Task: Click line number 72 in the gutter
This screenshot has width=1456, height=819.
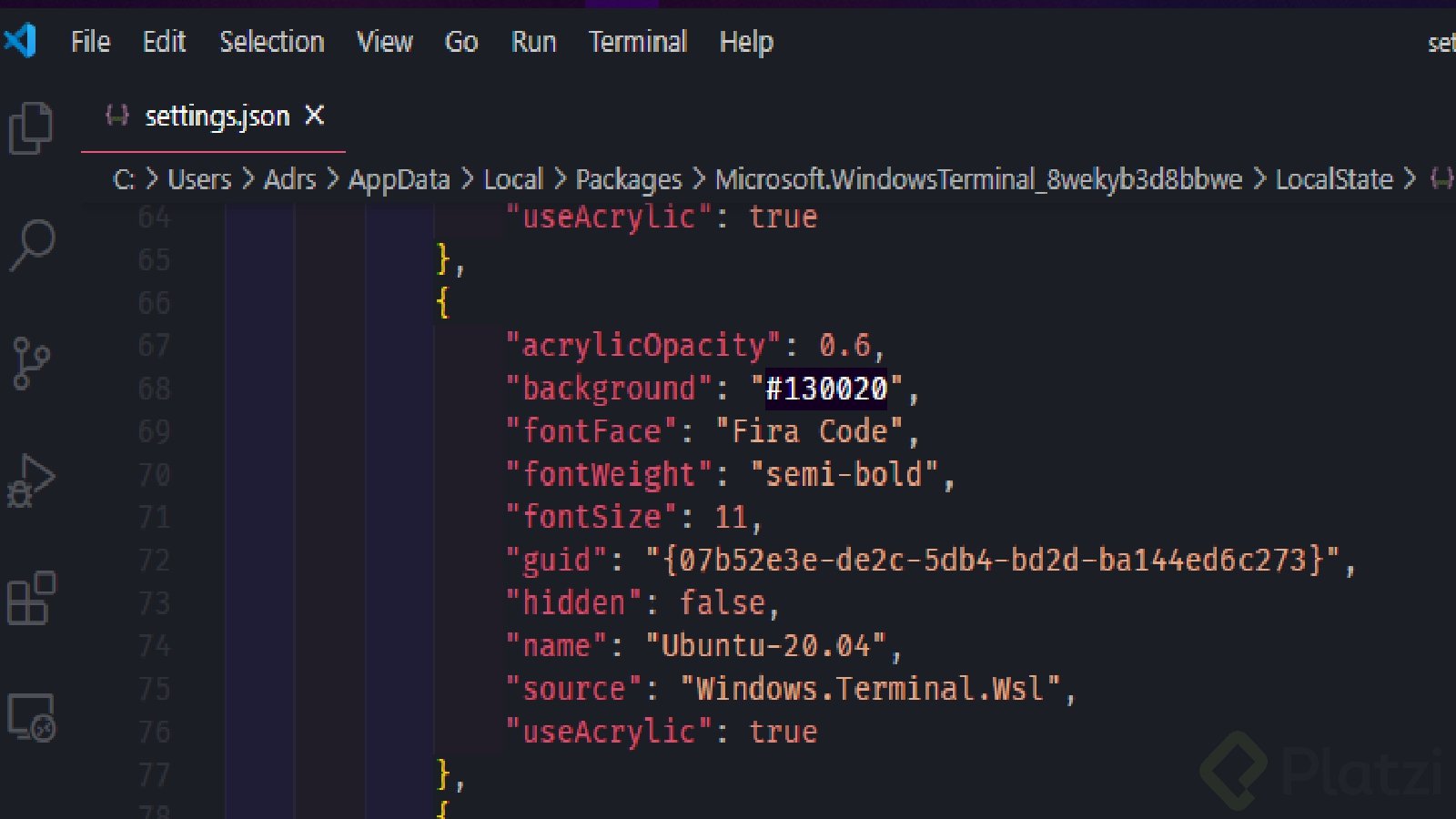Action: pos(156,560)
